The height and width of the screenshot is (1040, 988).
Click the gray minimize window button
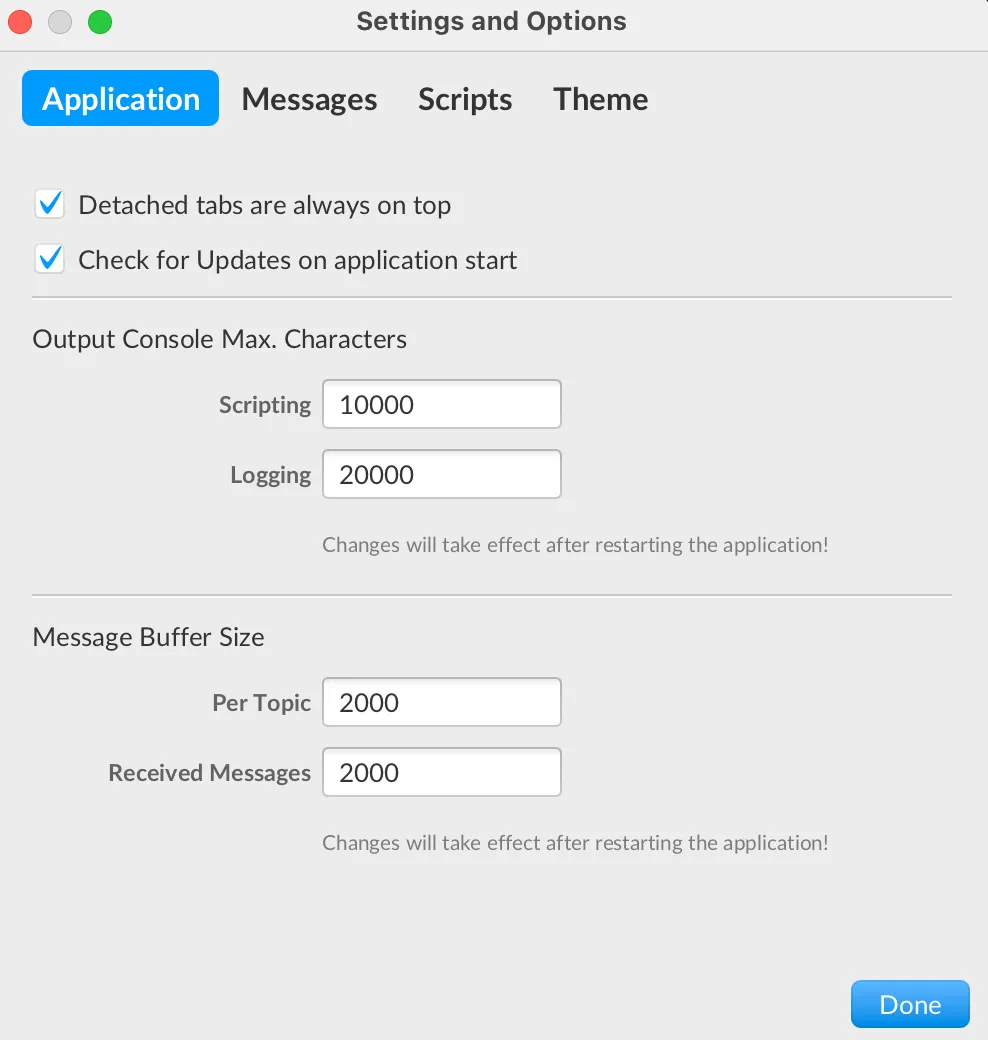(x=60, y=22)
